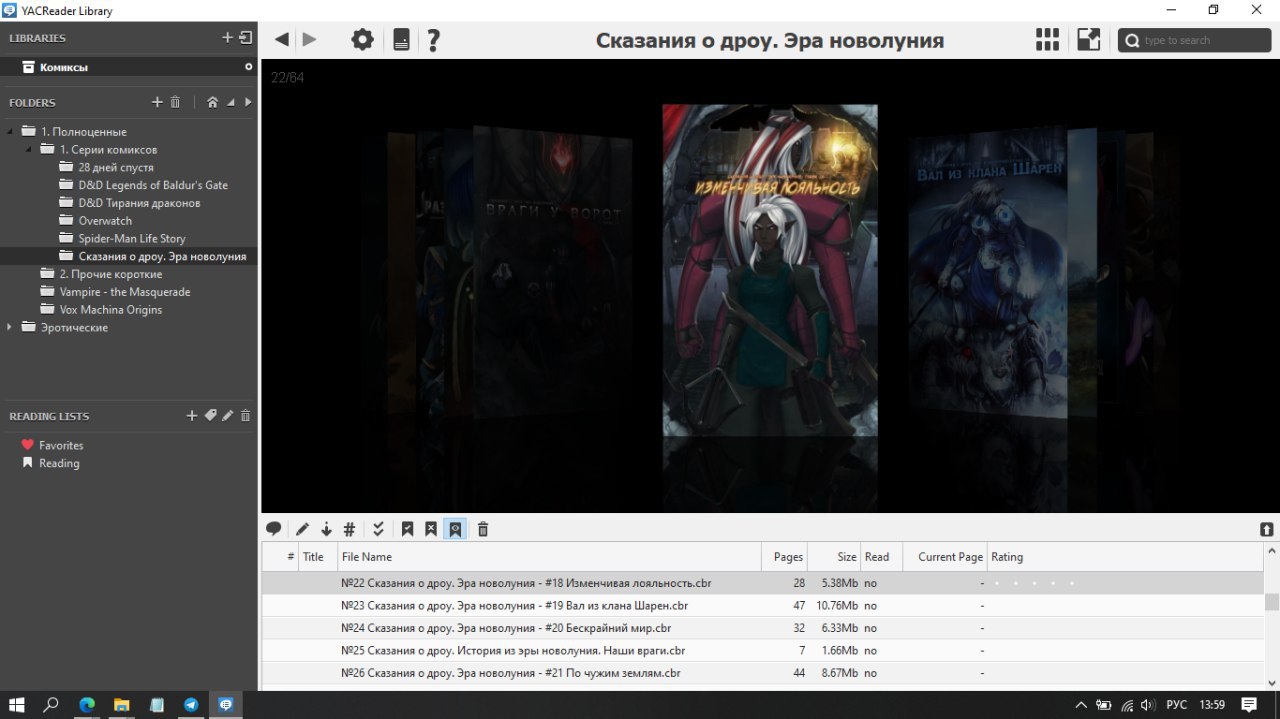Download tags with the down-arrow icon

click(326, 529)
